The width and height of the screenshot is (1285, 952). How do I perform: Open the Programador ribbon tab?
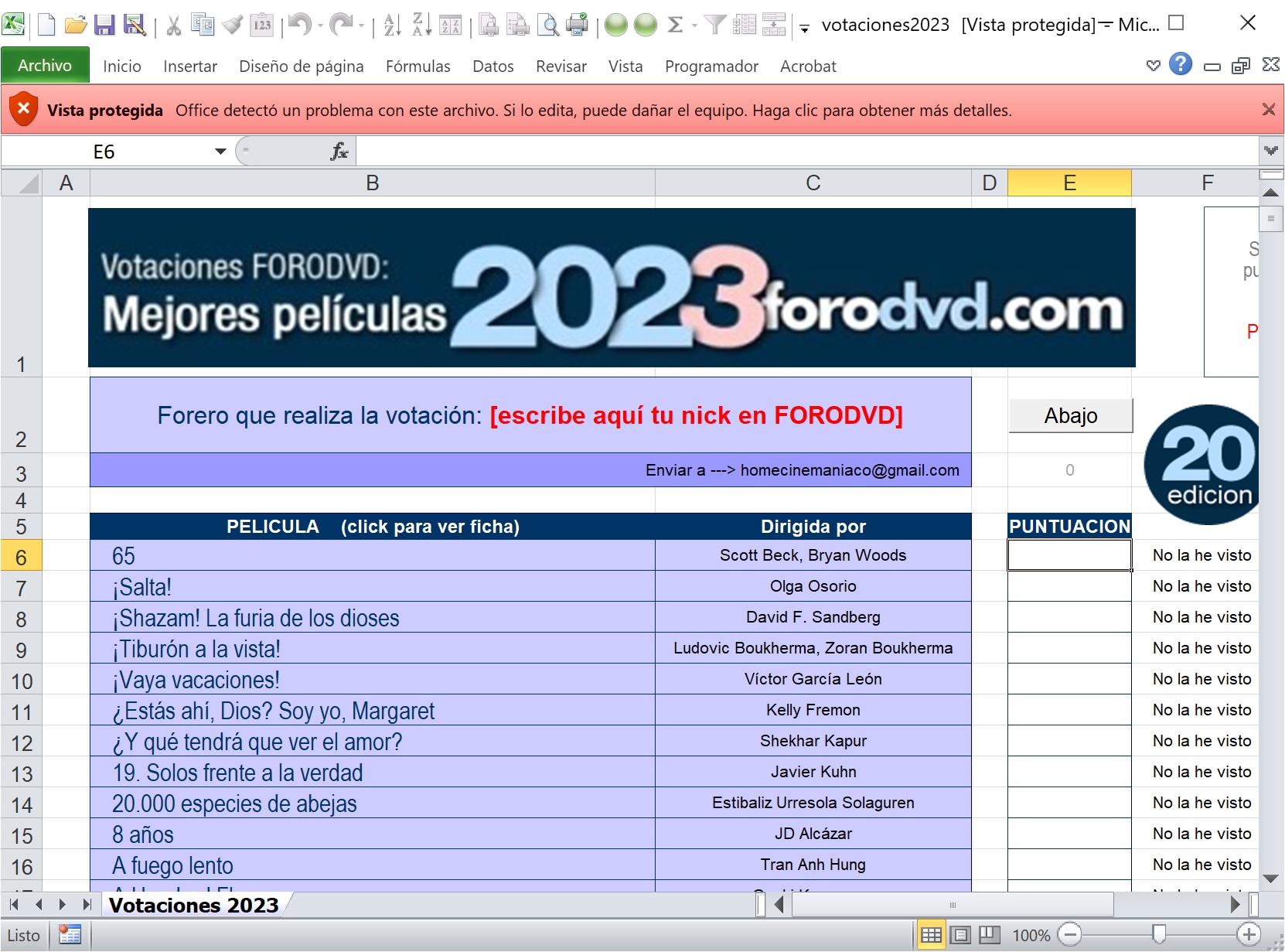click(x=711, y=67)
